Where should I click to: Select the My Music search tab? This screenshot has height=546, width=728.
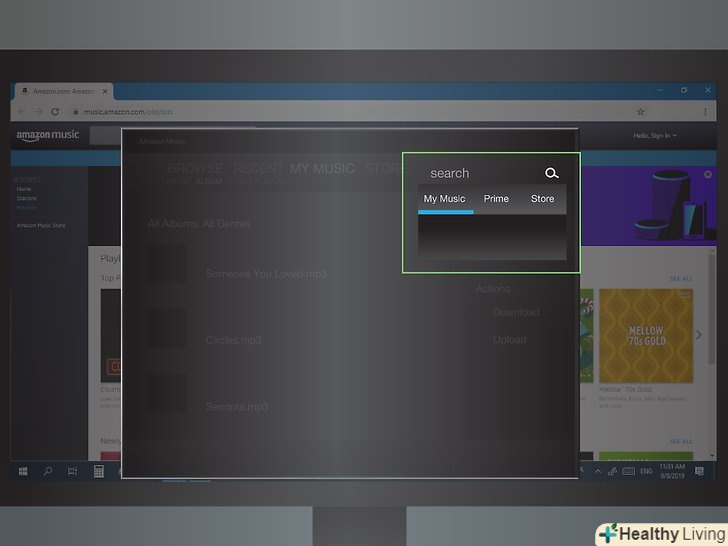coord(444,199)
